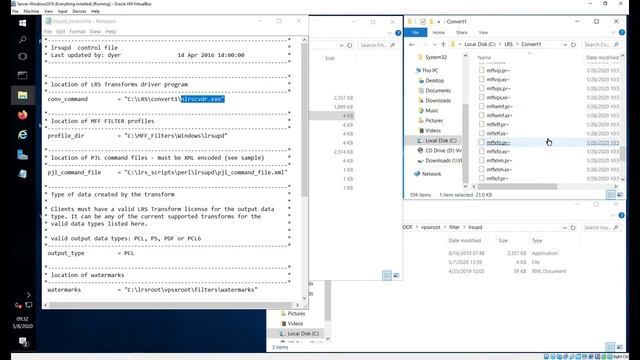Tick checkbox for mffxff.pr~ file
The height and width of the screenshot is (360, 640).
[x=482, y=124]
